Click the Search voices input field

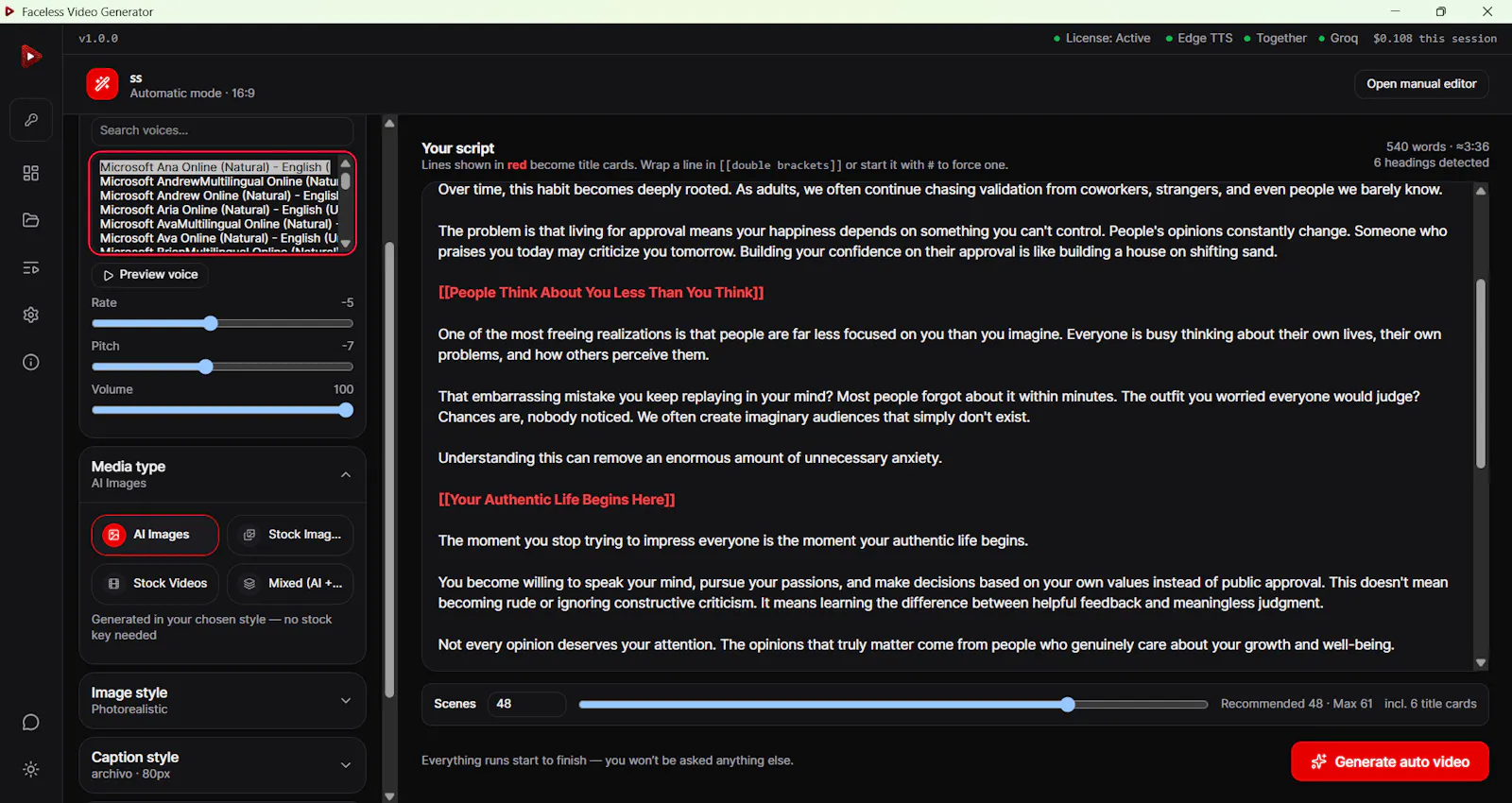(x=222, y=130)
